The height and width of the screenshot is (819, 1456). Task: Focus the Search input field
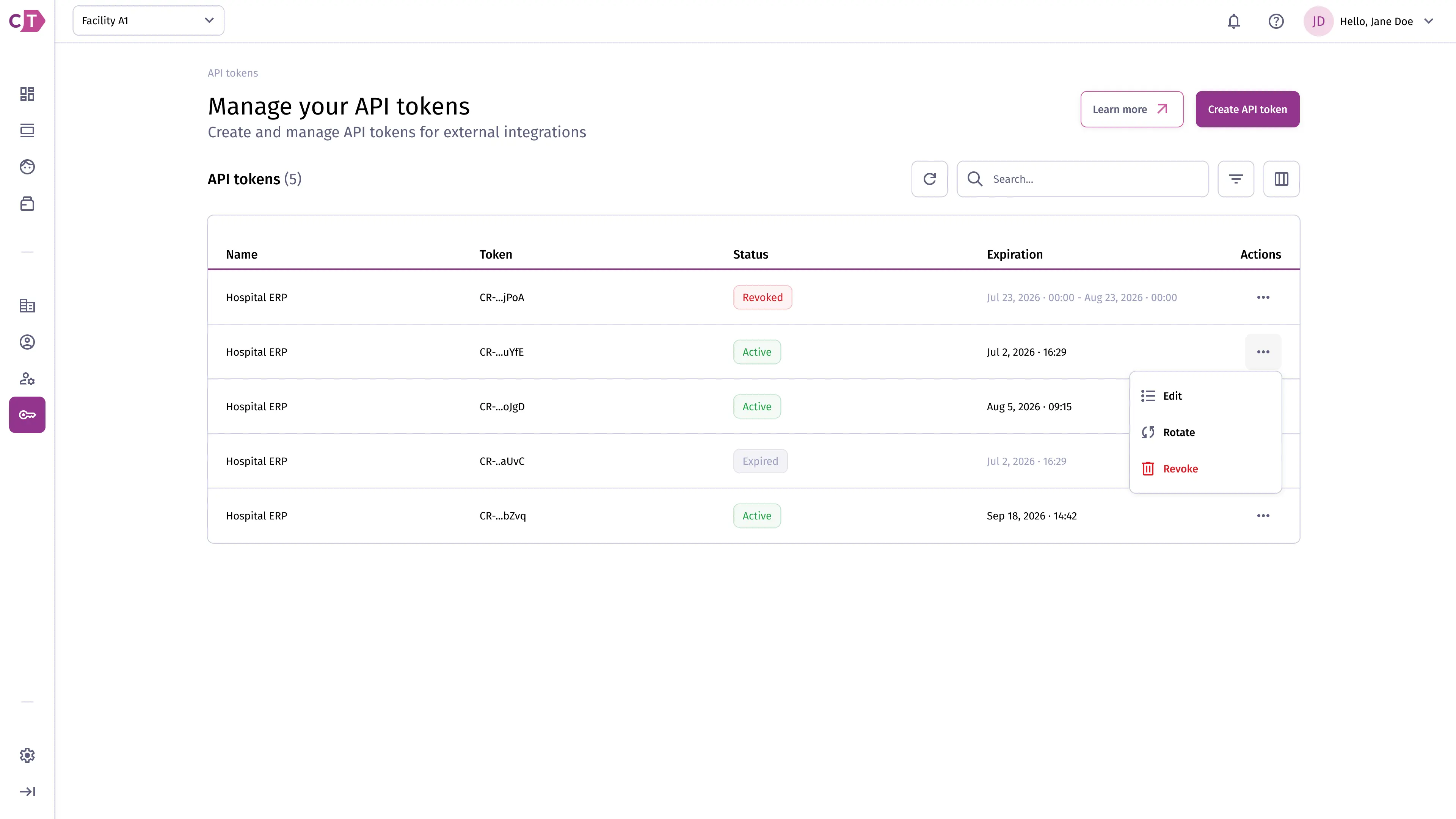pos(1083,179)
